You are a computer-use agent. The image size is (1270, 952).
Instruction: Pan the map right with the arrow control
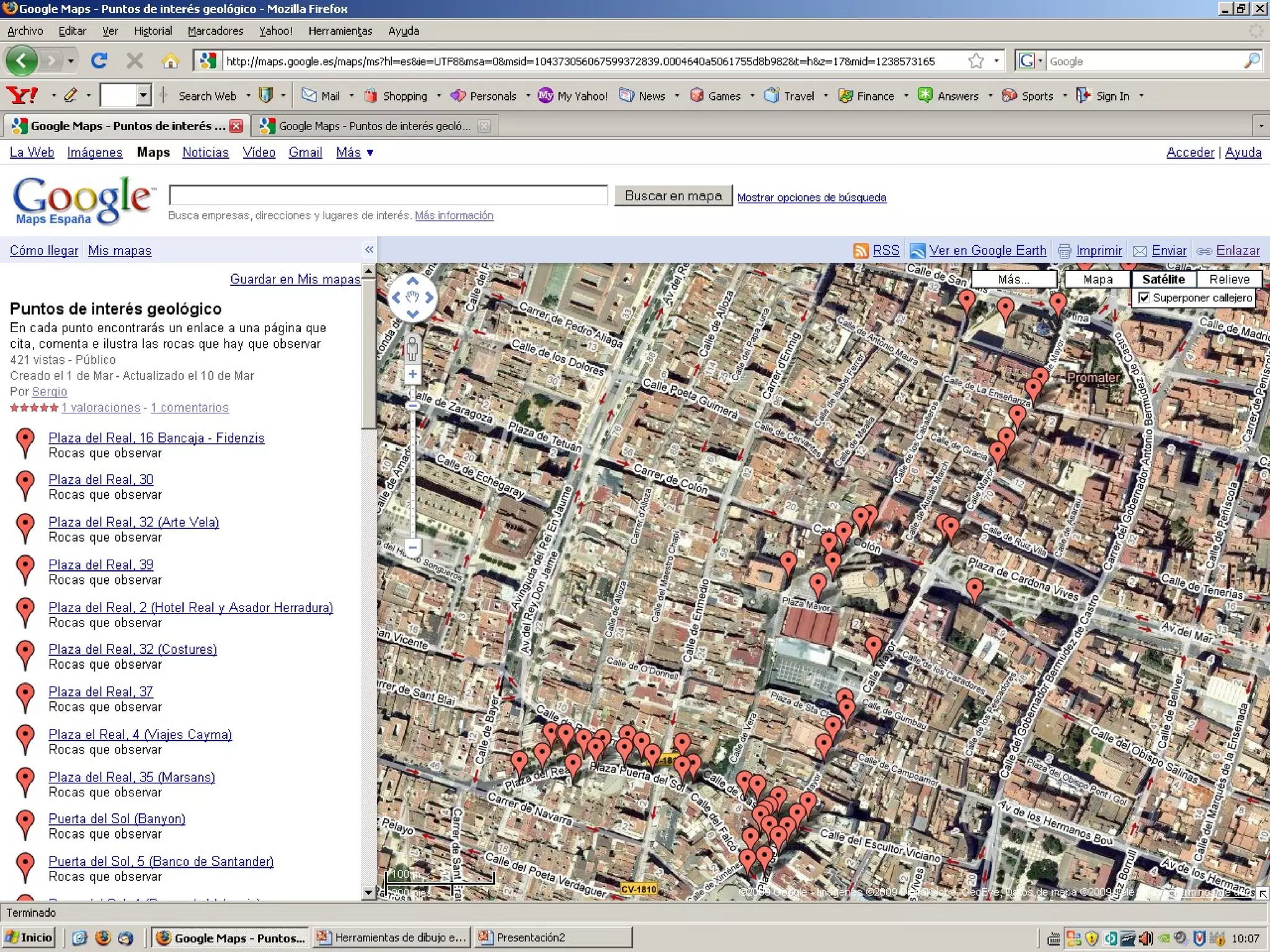[429, 297]
